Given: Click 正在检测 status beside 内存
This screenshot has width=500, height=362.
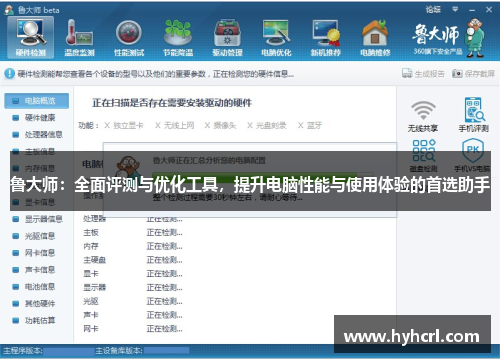Looking at the screenshot, I should [164, 246].
